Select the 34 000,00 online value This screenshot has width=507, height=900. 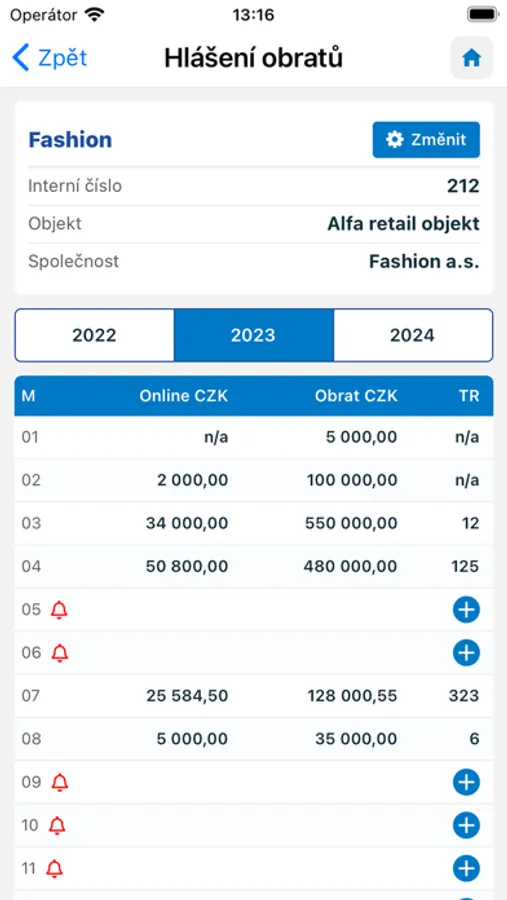(188, 523)
